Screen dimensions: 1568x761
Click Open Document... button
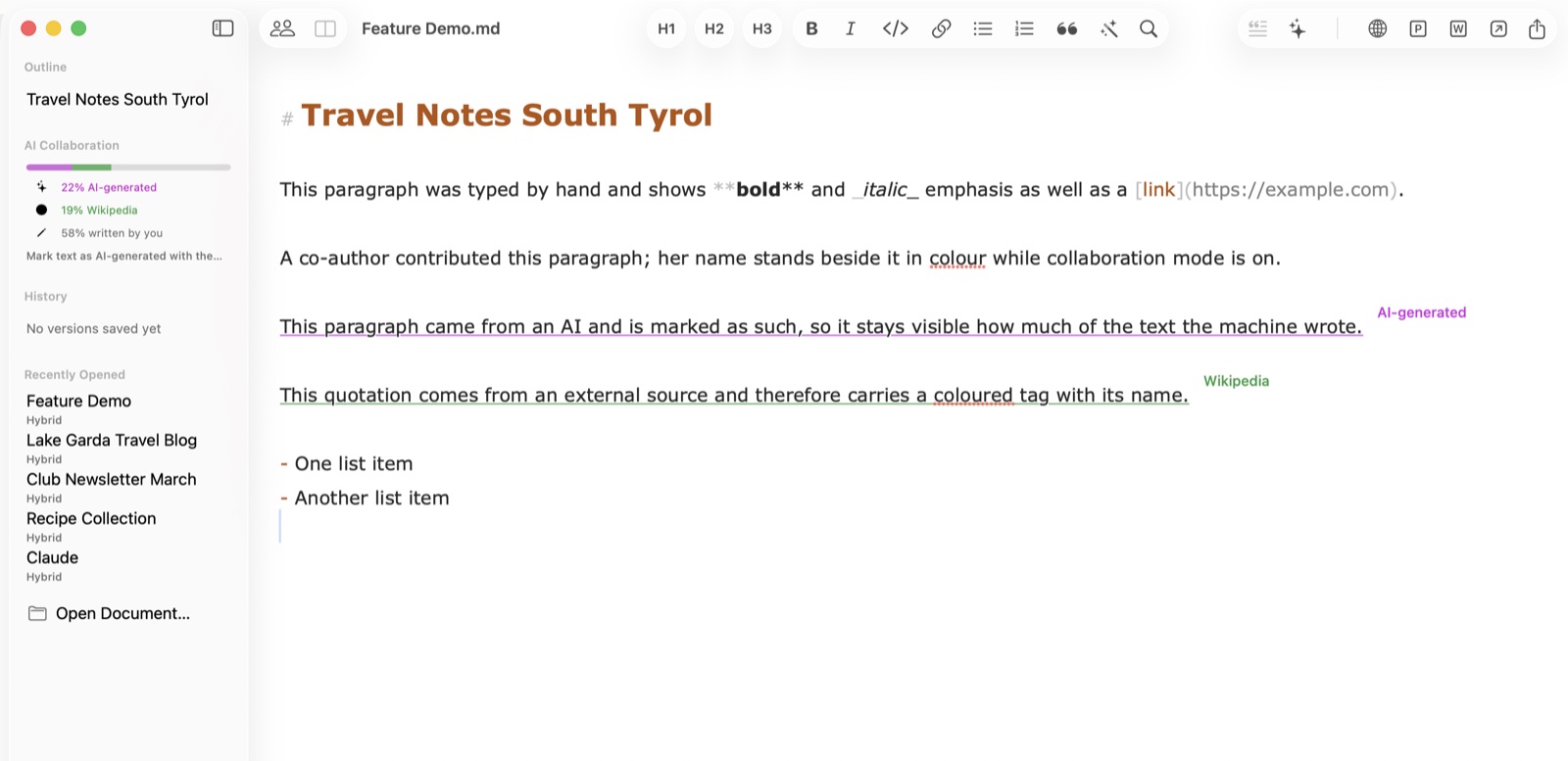110,613
